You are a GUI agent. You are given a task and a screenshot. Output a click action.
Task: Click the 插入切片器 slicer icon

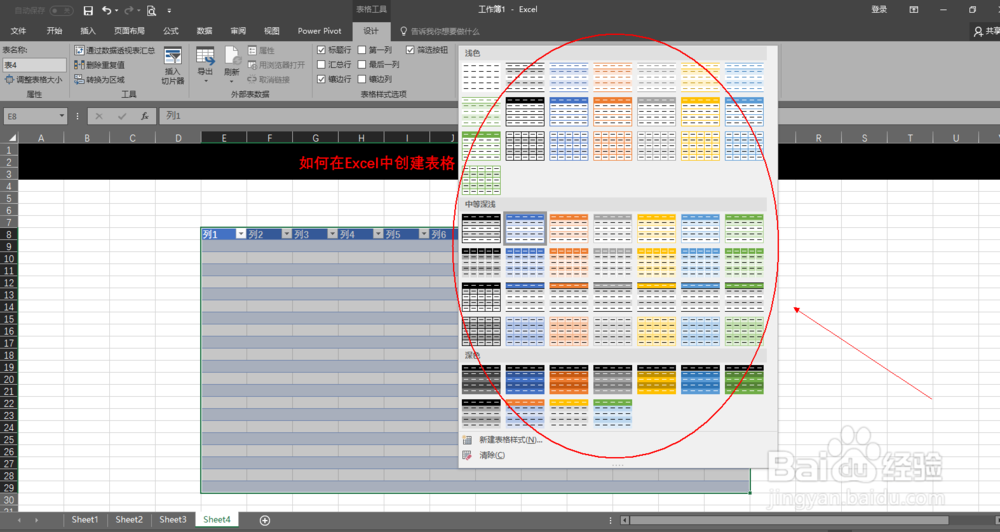[x=173, y=55]
